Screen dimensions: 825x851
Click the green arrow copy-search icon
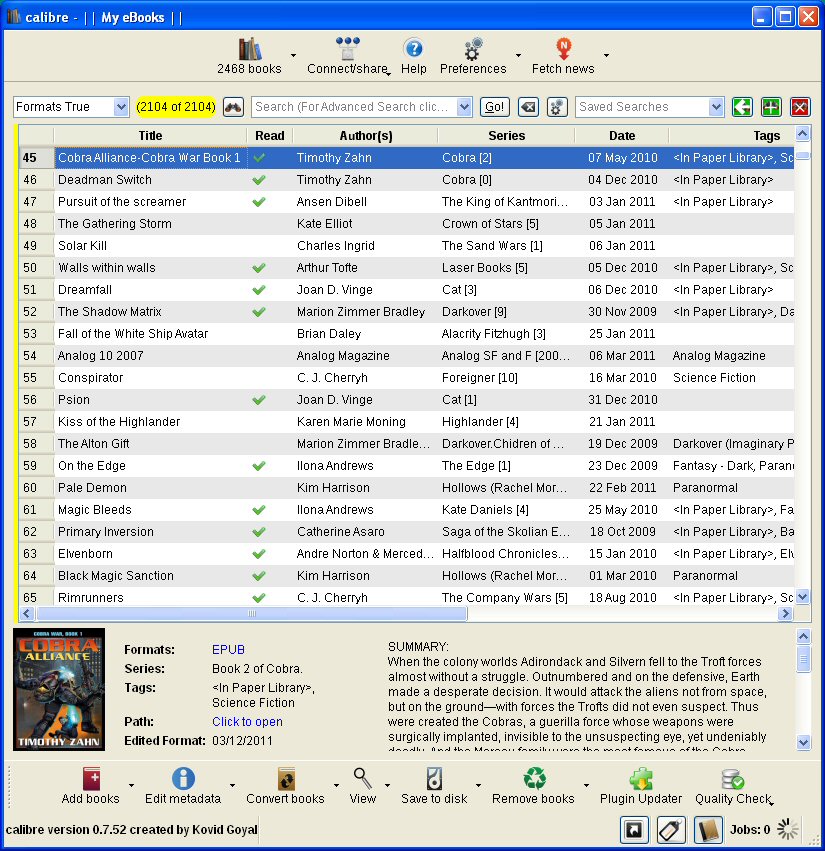tap(742, 107)
